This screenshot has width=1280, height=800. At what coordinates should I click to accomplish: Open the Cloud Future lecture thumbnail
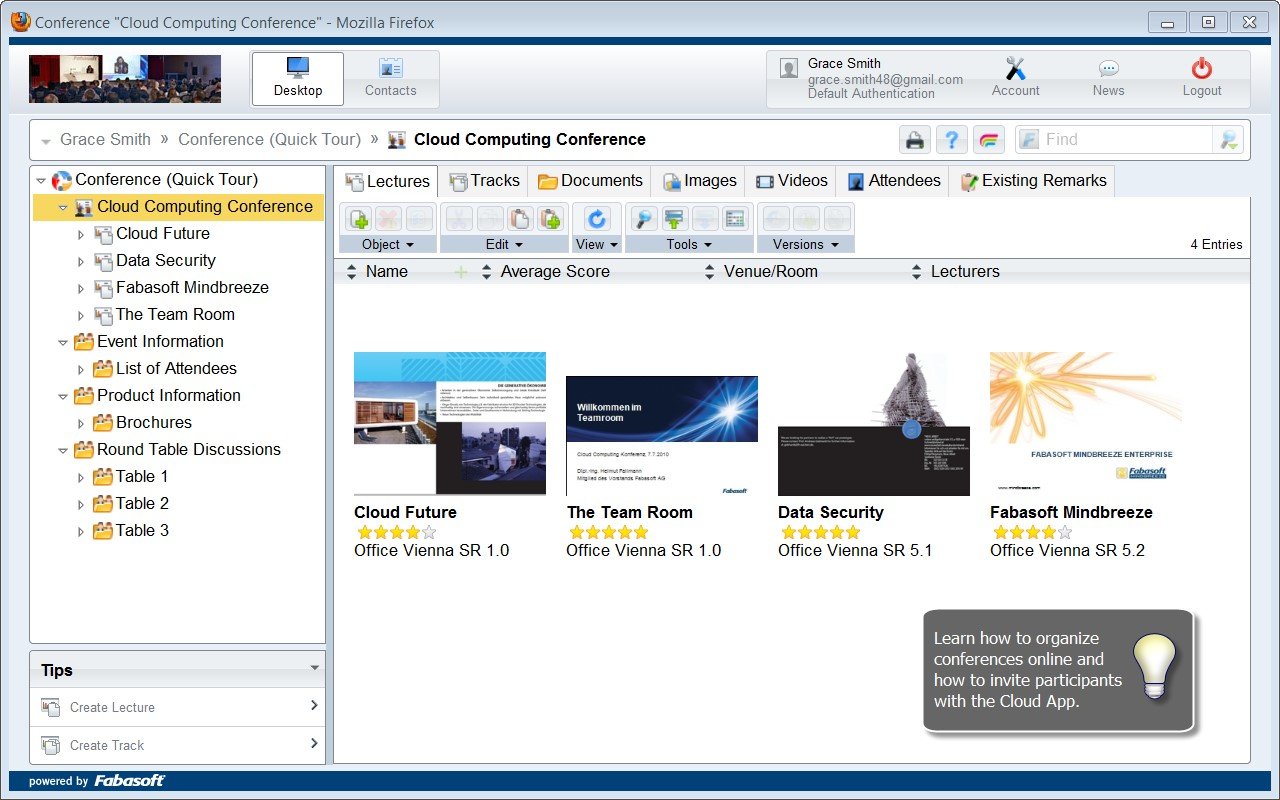click(x=450, y=423)
